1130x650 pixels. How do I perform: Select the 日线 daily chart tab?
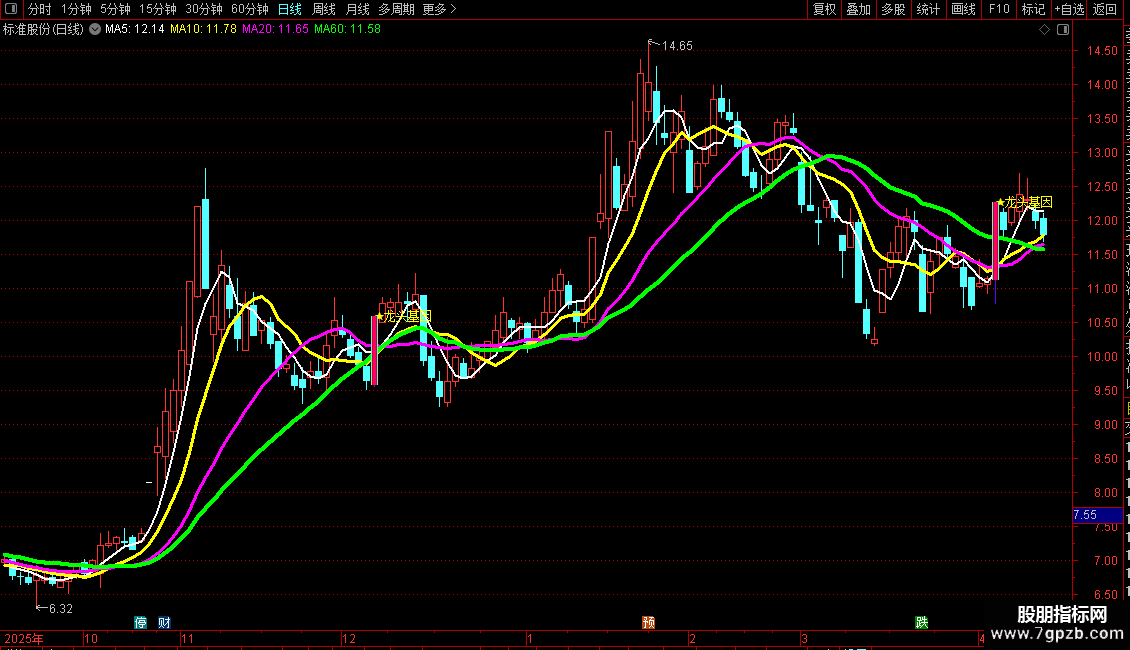(290, 9)
